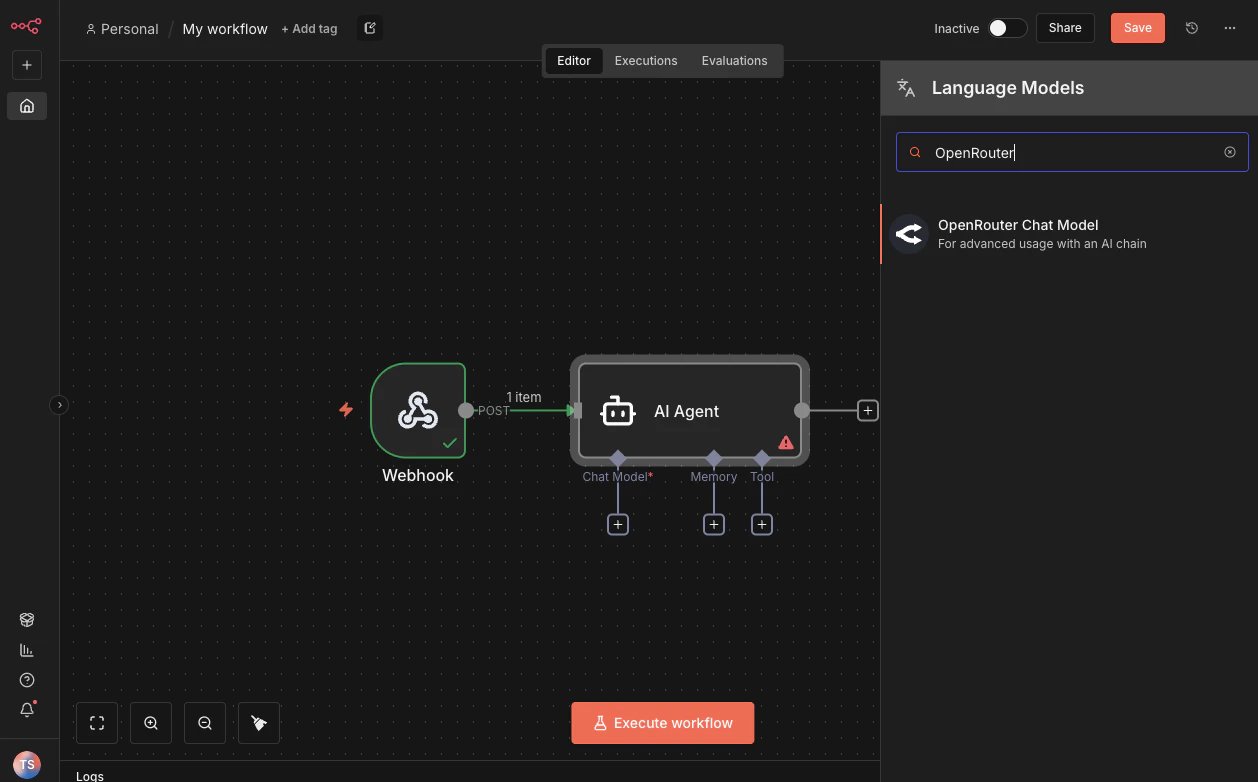Click the AI Agent output plus button

tap(868, 410)
